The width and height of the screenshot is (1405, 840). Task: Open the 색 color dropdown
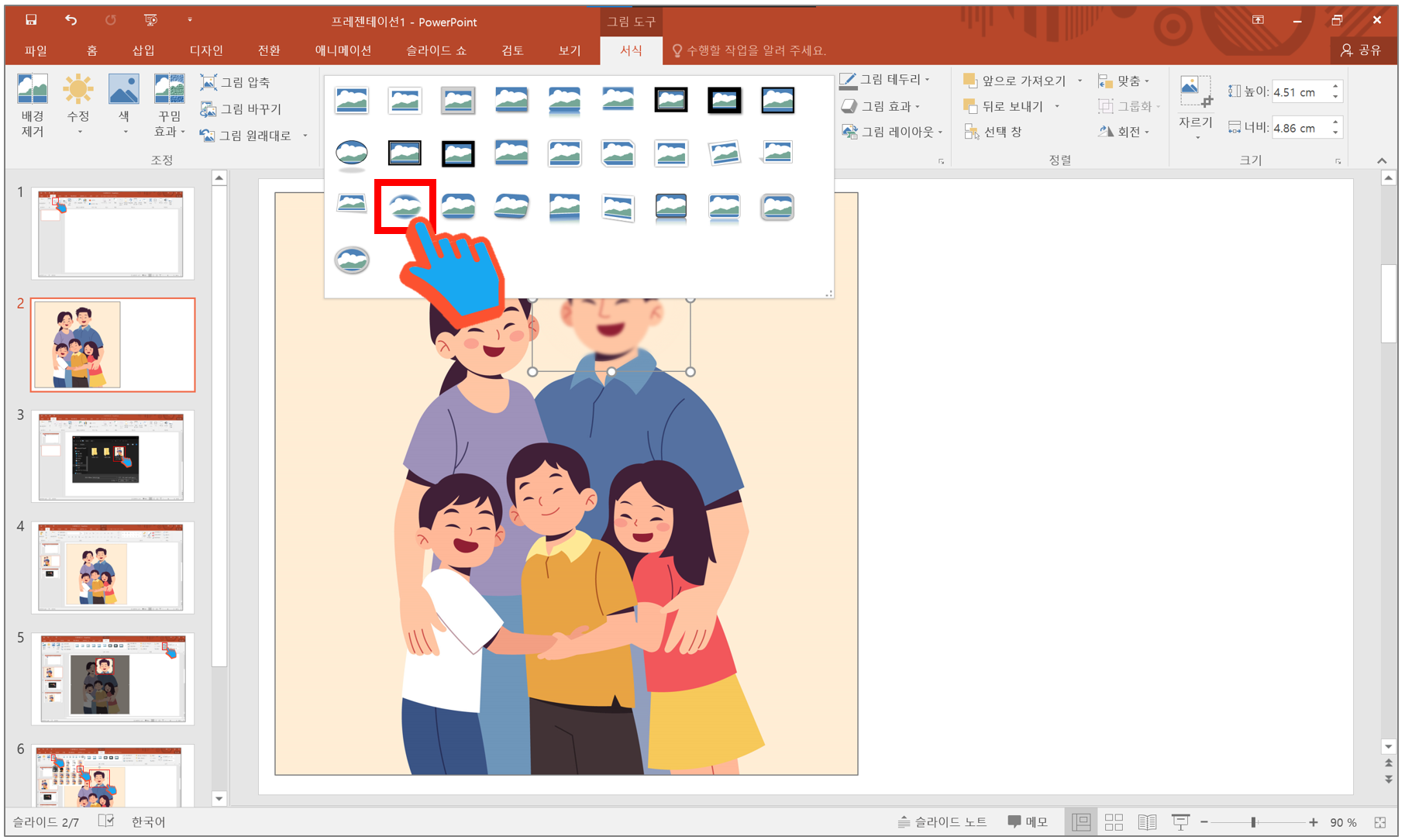click(x=124, y=106)
